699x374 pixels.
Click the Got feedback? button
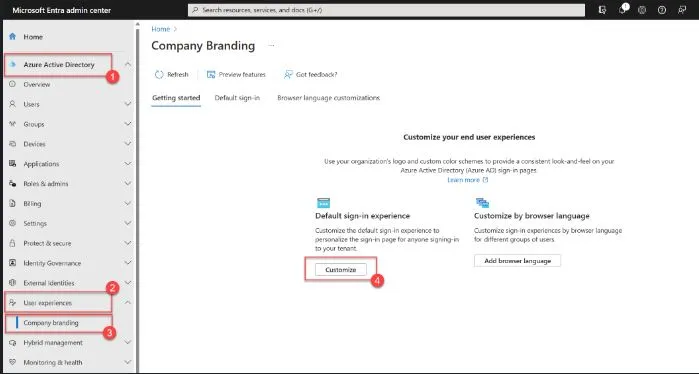click(311, 74)
